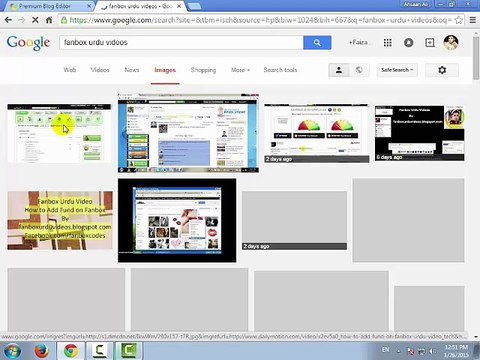Launch Firefox from the taskbar
The height and width of the screenshot is (360, 480).
click(x=41, y=351)
